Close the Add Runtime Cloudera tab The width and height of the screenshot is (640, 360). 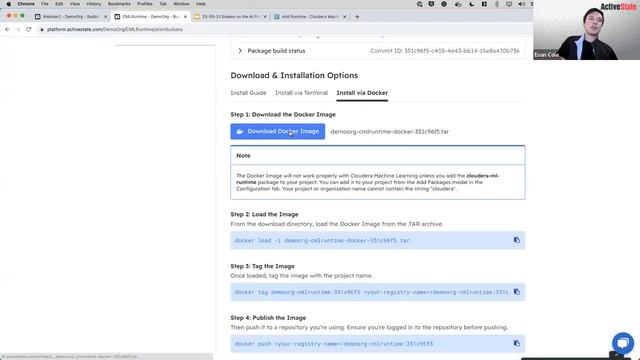(x=344, y=17)
